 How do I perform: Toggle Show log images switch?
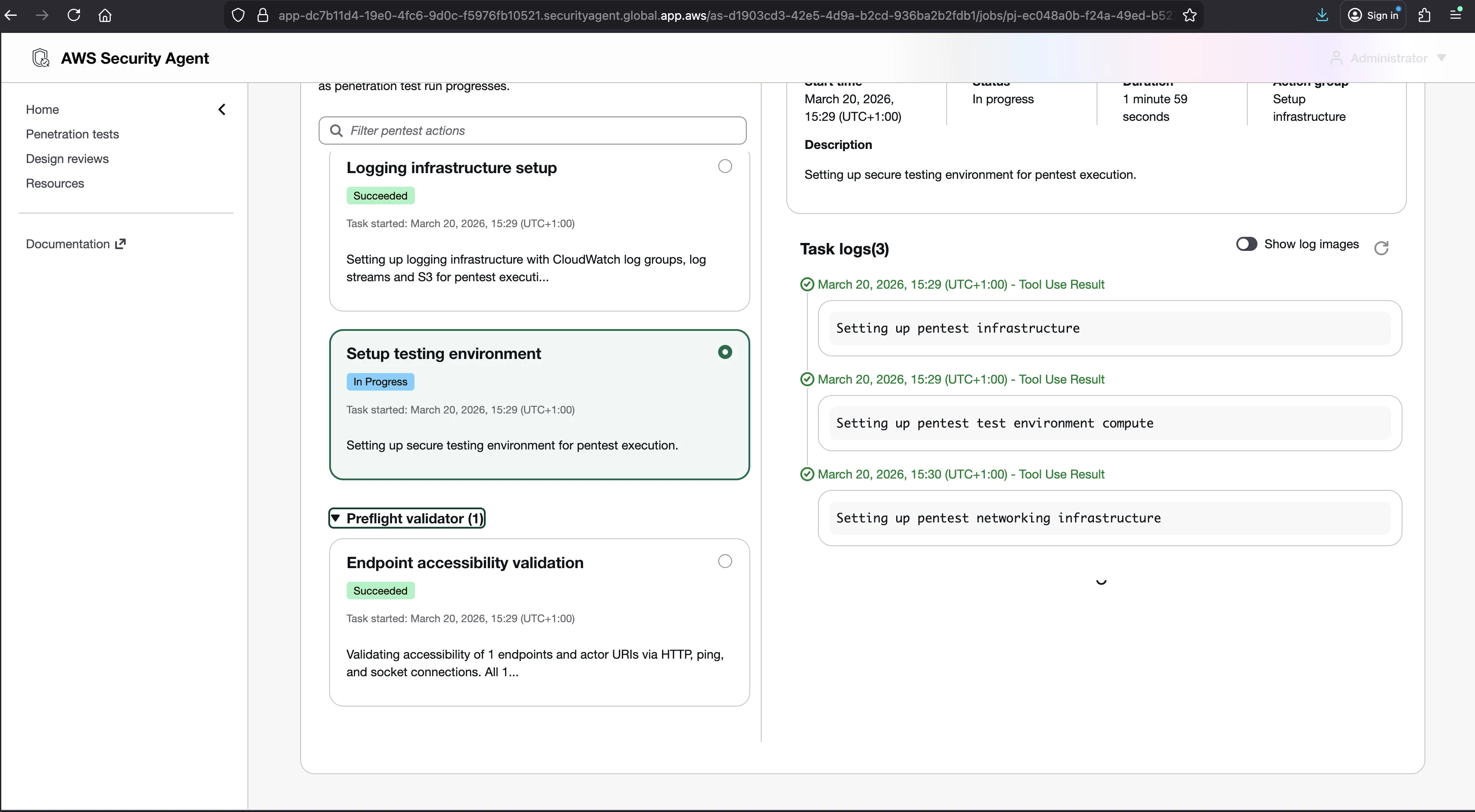1246,244
